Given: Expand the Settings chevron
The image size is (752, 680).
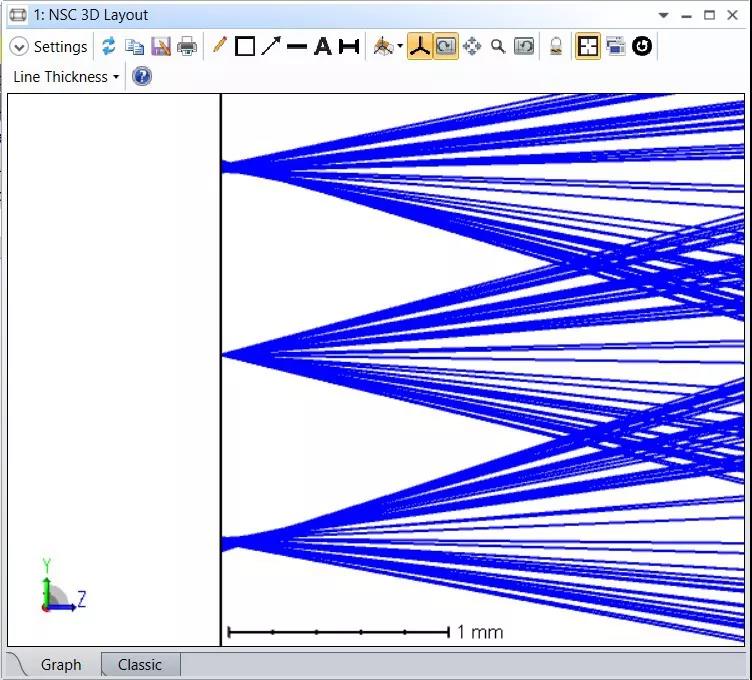Looking at the screenshot, I should (x=18, y=47).
